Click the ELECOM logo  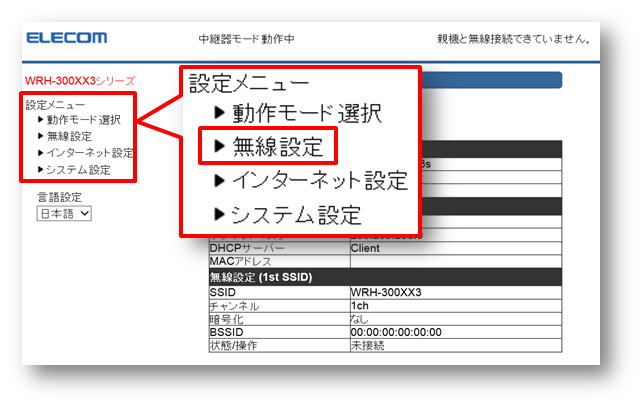coord(67,38)
